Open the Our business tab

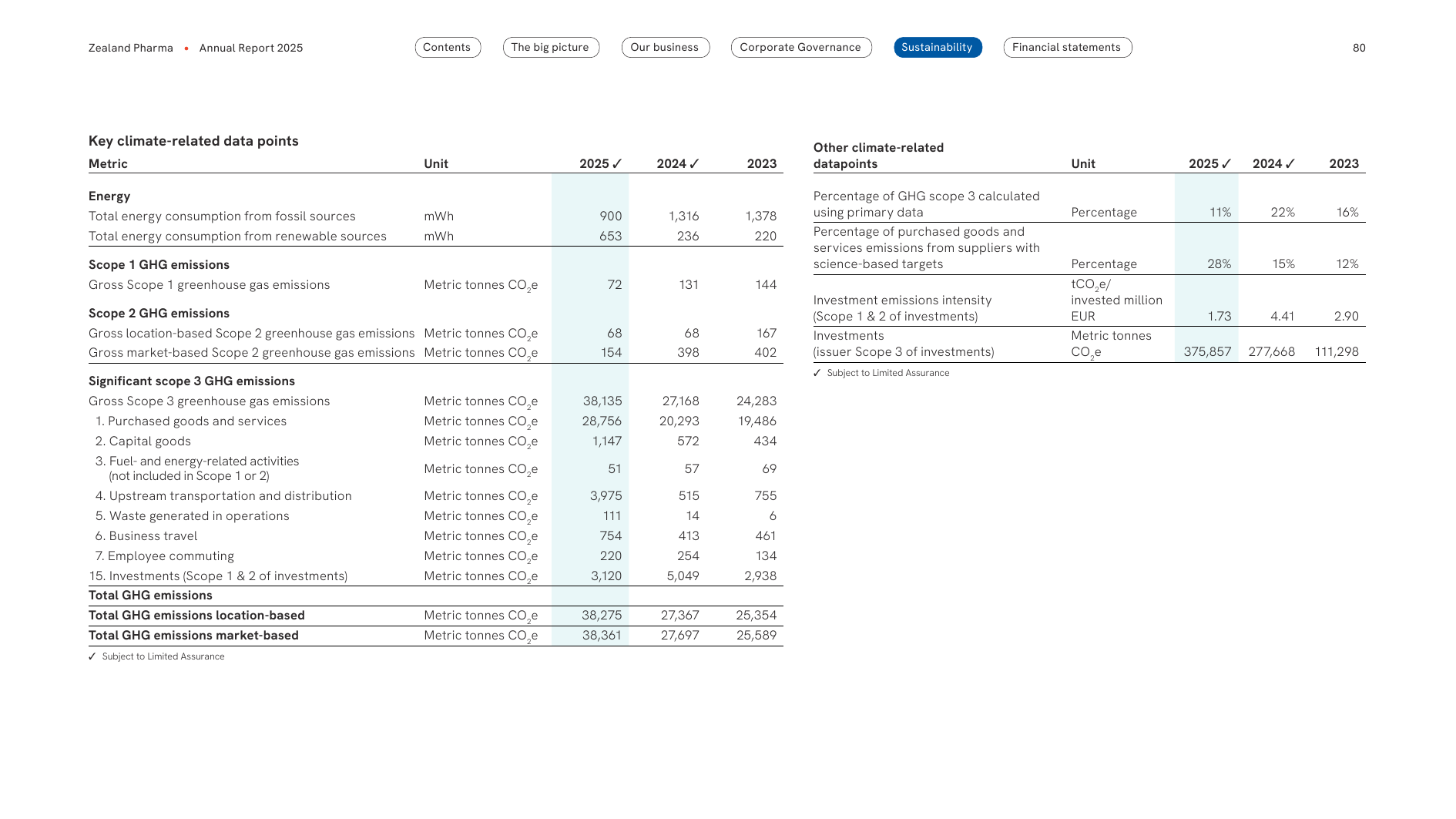point(666,48)
